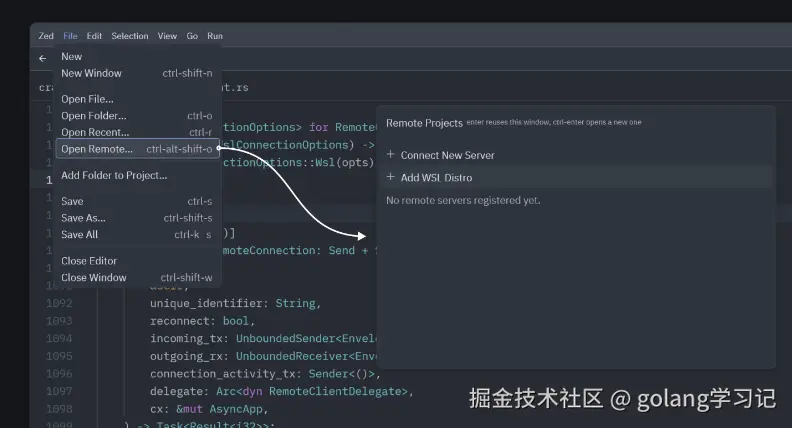Click 'delegate: Arc<dyn RemoteClientDelegate>' line

click(281, 391)
